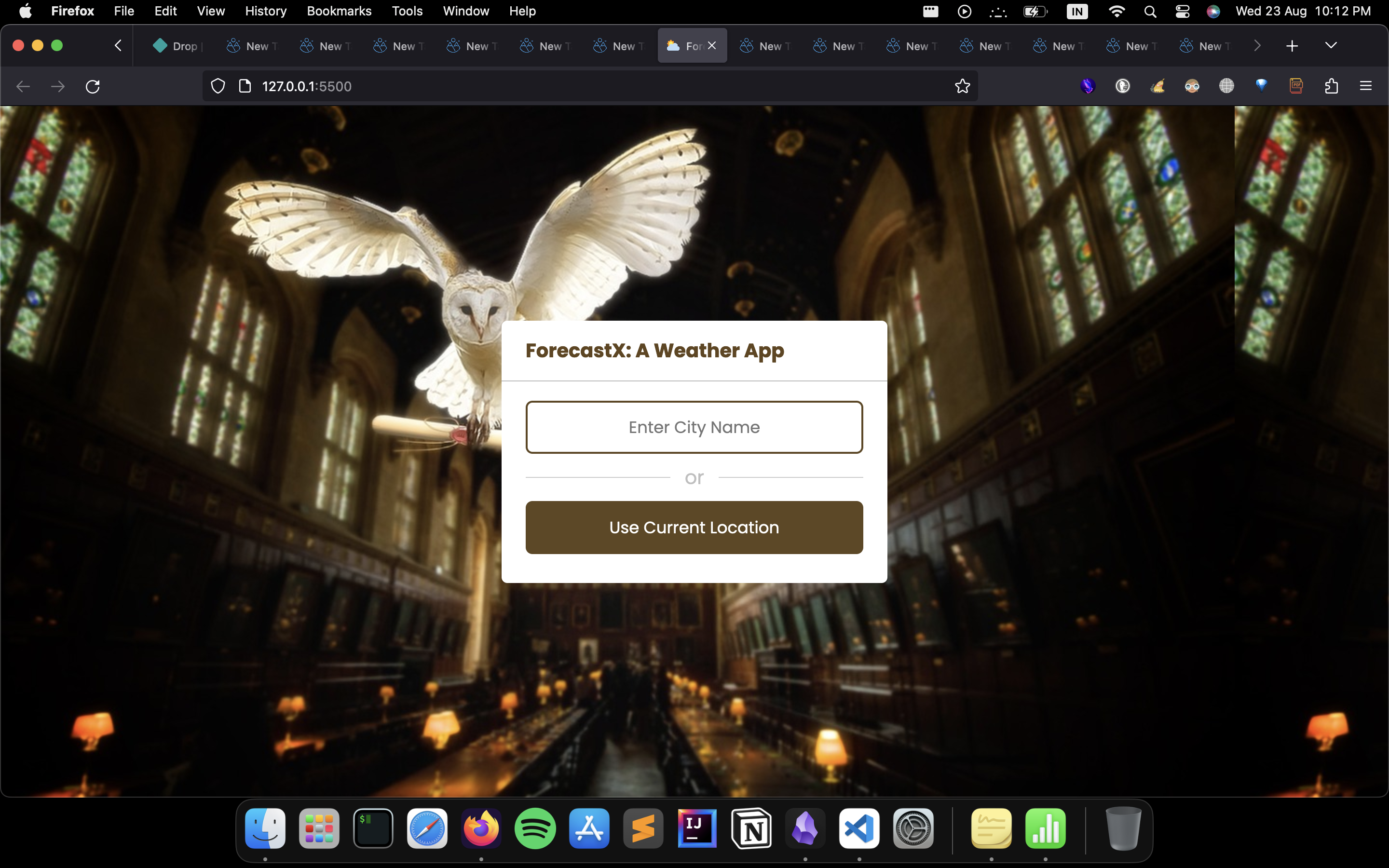Click Enter City Name input field

(x=694, y=427)
